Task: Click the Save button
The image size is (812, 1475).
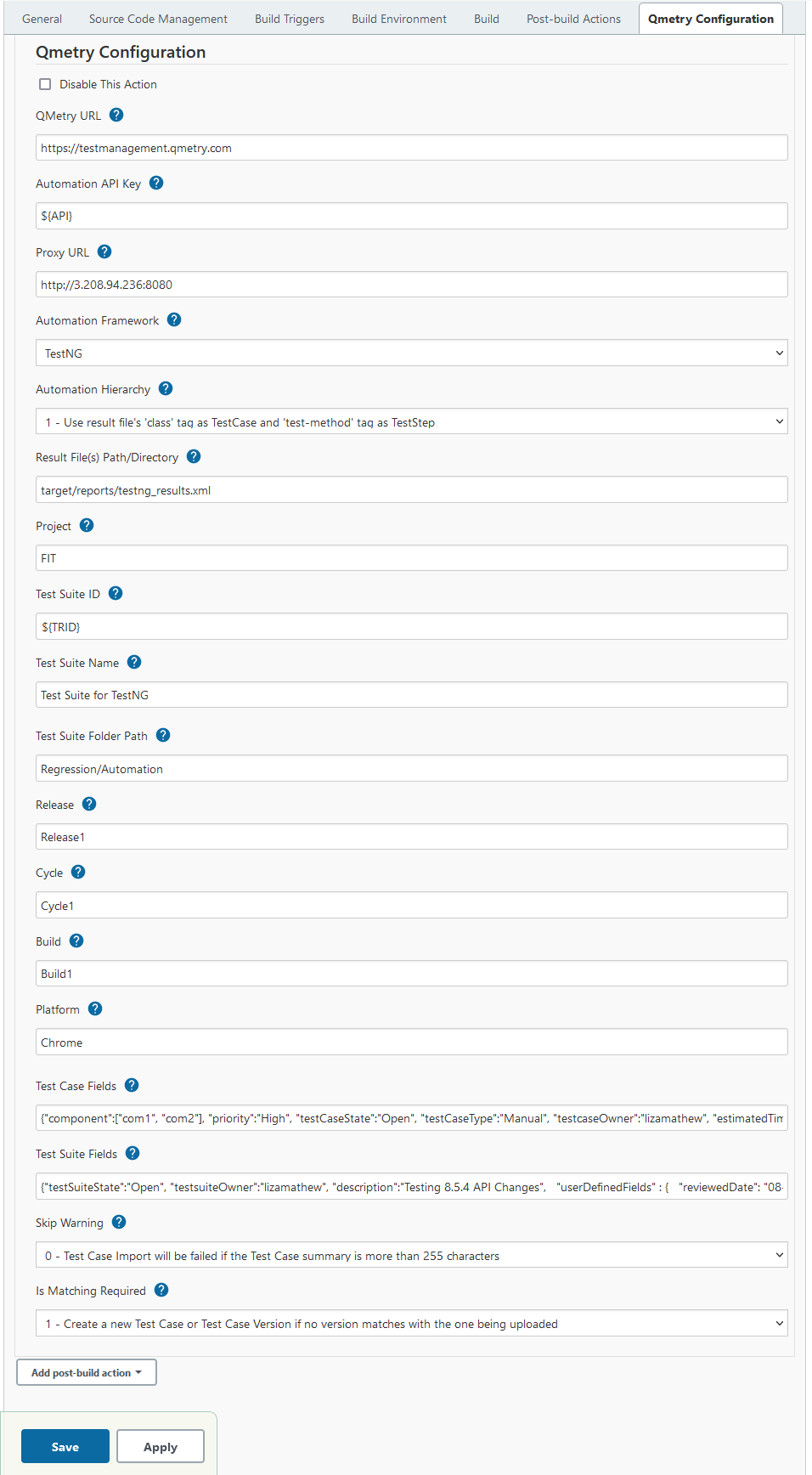Action: pos(65,1447)
